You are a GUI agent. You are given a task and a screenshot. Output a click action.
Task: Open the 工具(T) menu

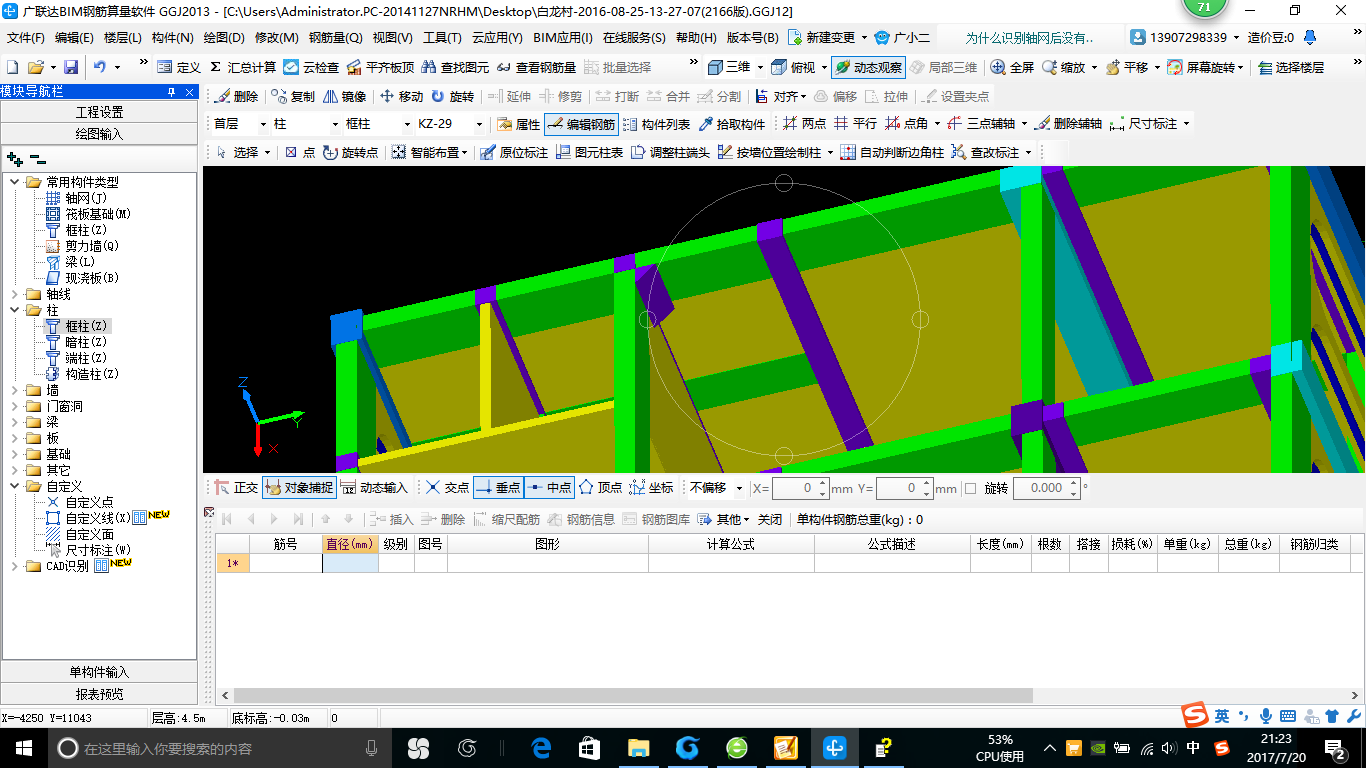pyautogui.click(x=442, y=38)
